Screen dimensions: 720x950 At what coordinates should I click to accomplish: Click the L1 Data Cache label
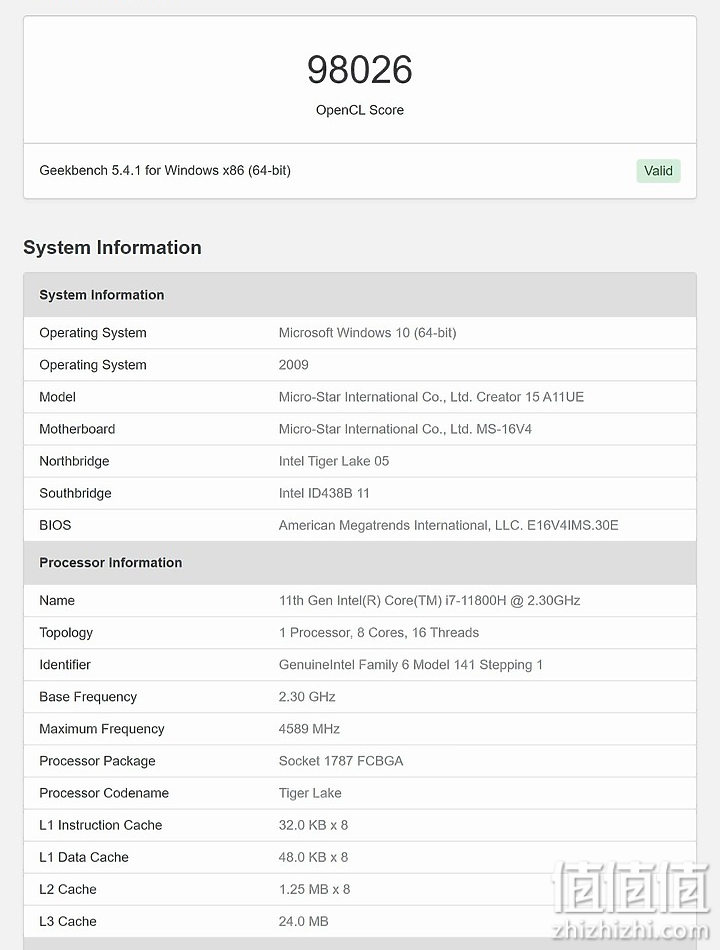[84, 857]
